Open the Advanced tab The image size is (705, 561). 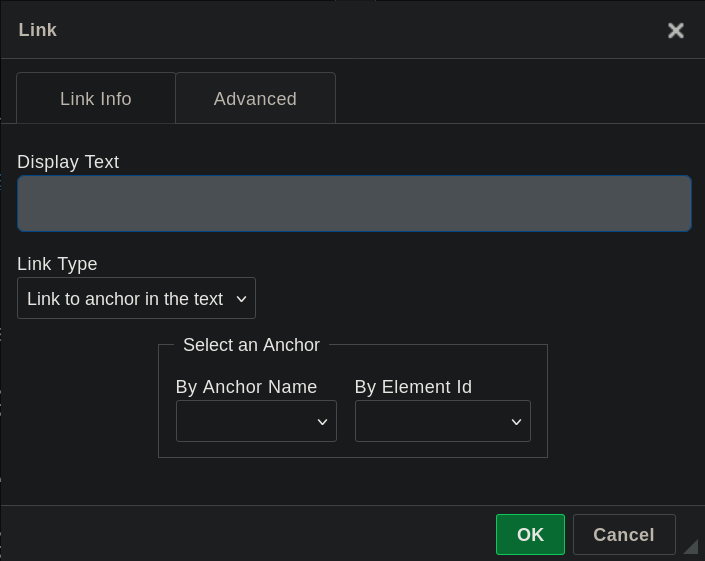255,99
